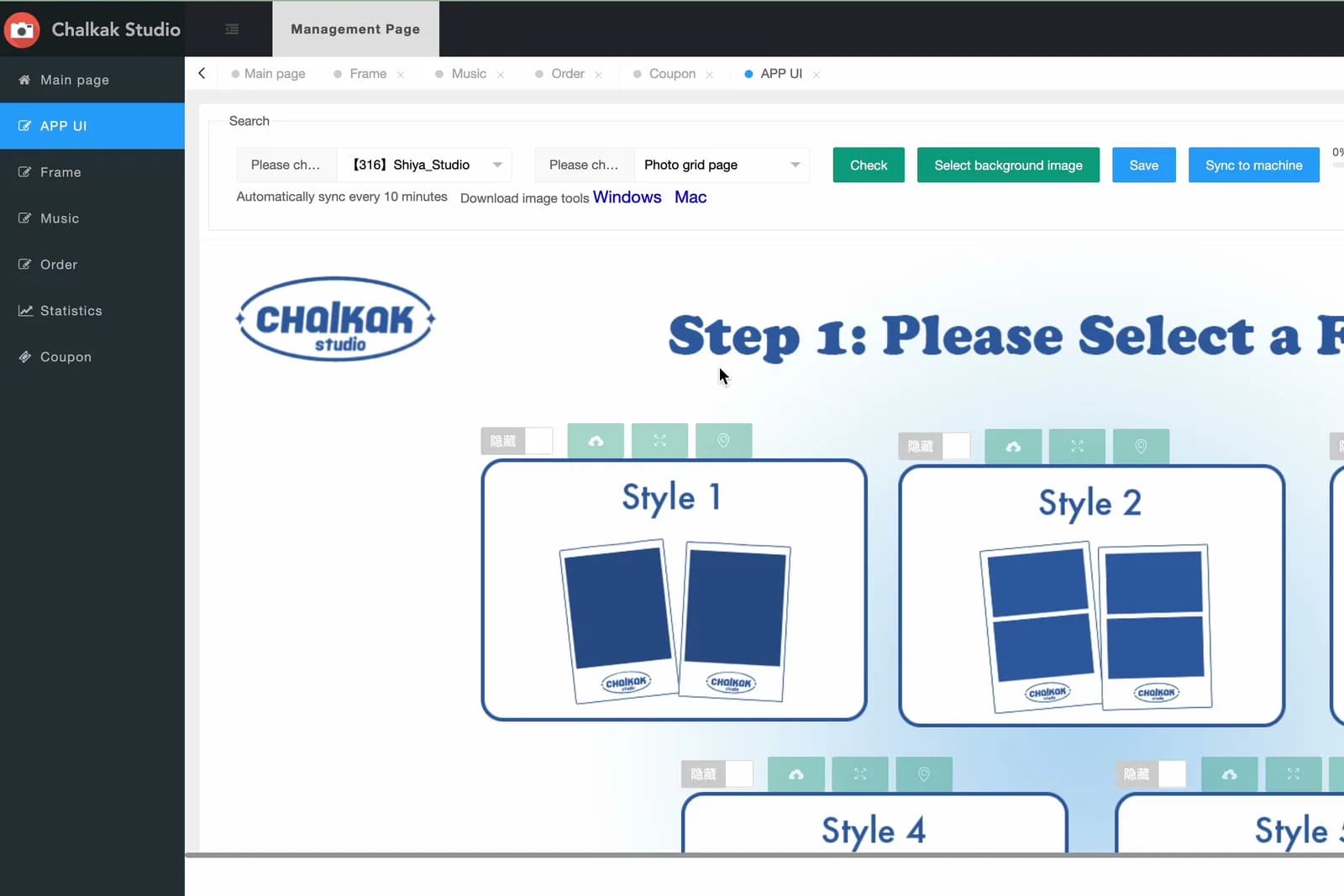Toggle the hide switch above Style 4
This screenshot has width=1344, height=896.
[x=717, y=774]
